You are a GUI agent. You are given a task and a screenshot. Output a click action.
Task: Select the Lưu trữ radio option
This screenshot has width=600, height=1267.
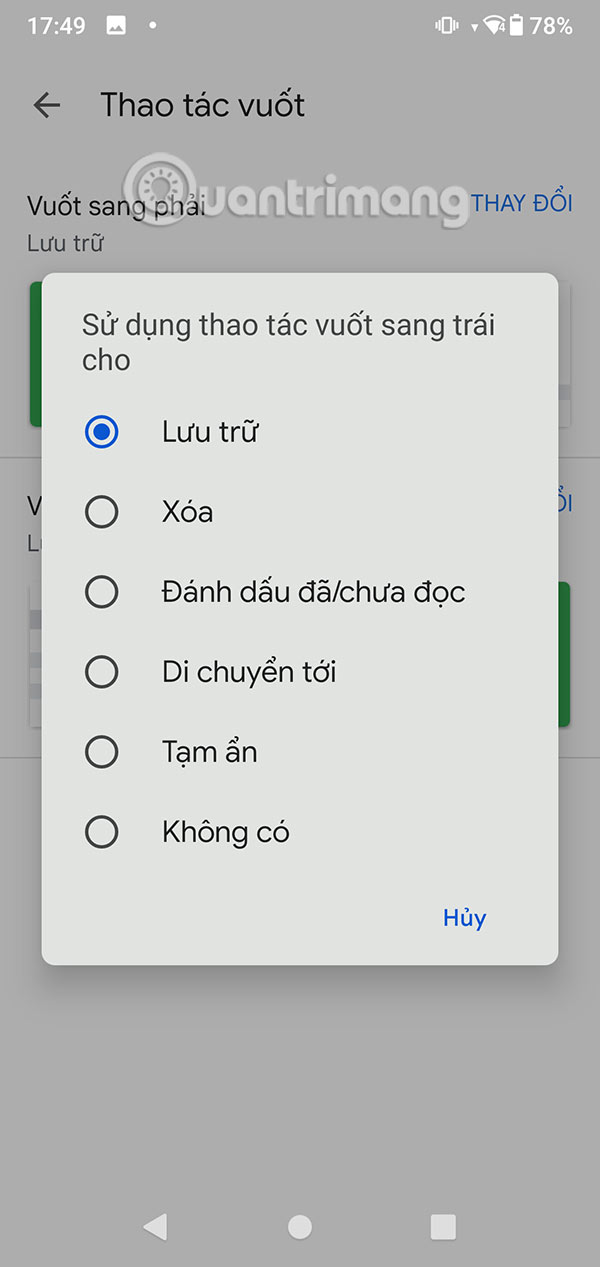(x=101, y=431)
